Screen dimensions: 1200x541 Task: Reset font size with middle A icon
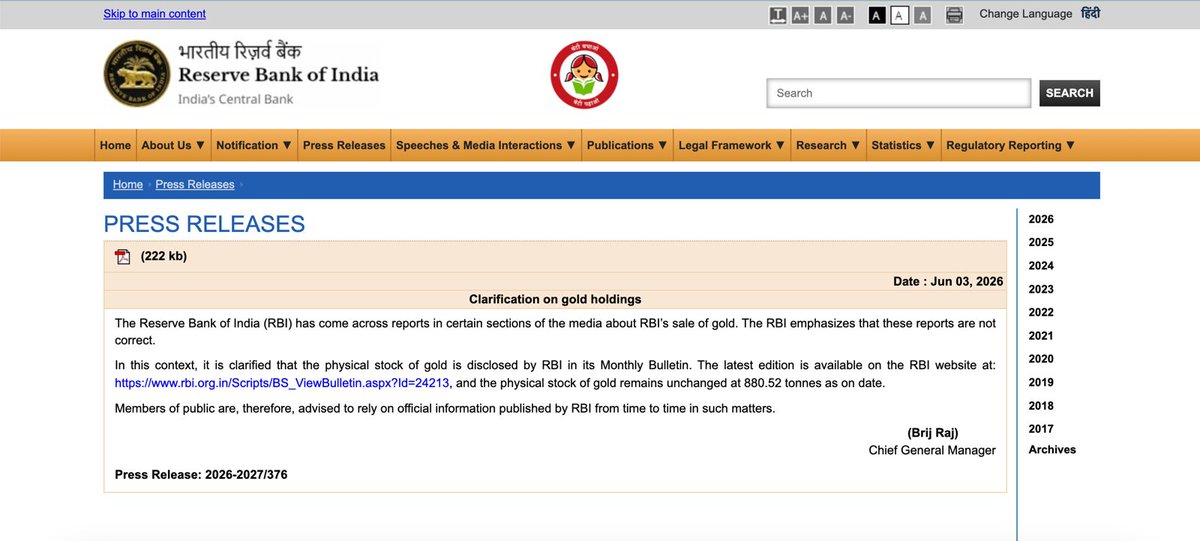point(823,15)
